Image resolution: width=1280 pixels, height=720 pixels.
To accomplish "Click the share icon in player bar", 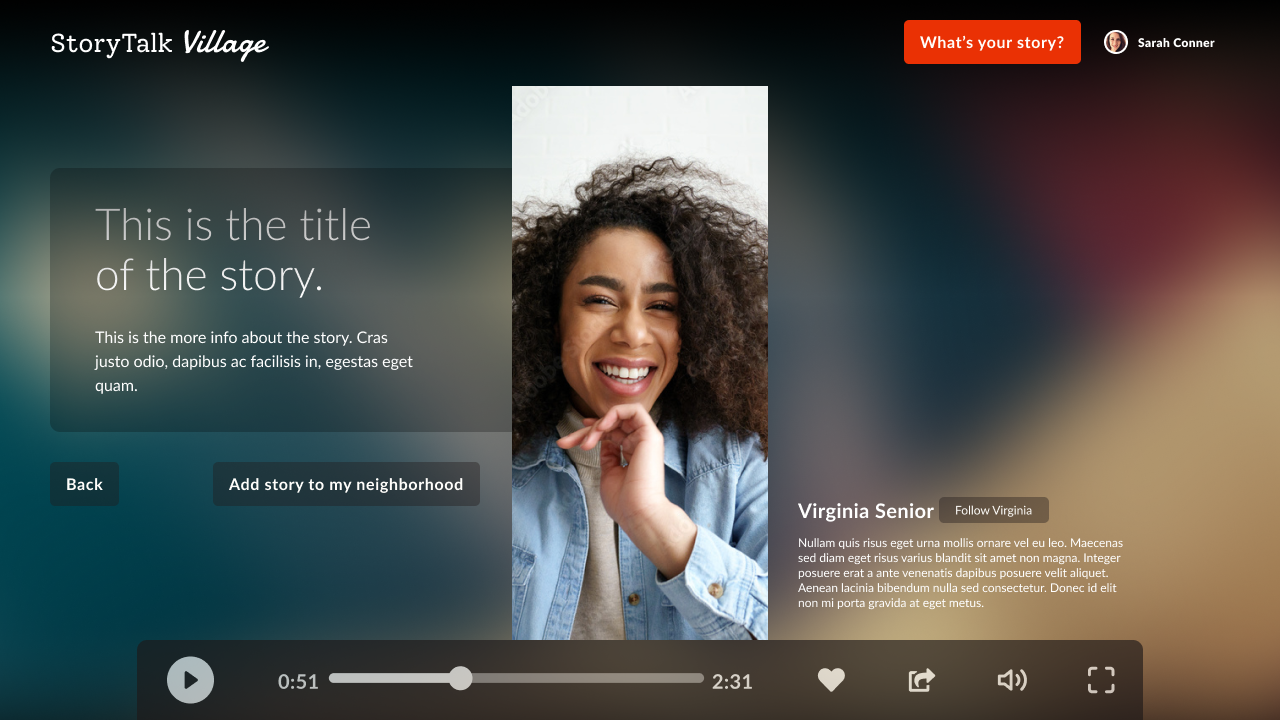I will pyautogui.click(x=921, y=680).
